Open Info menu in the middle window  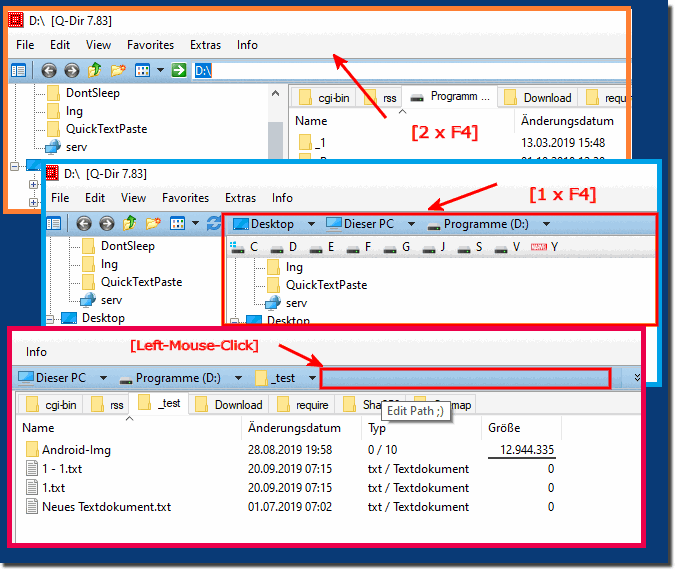click(282, 198)
